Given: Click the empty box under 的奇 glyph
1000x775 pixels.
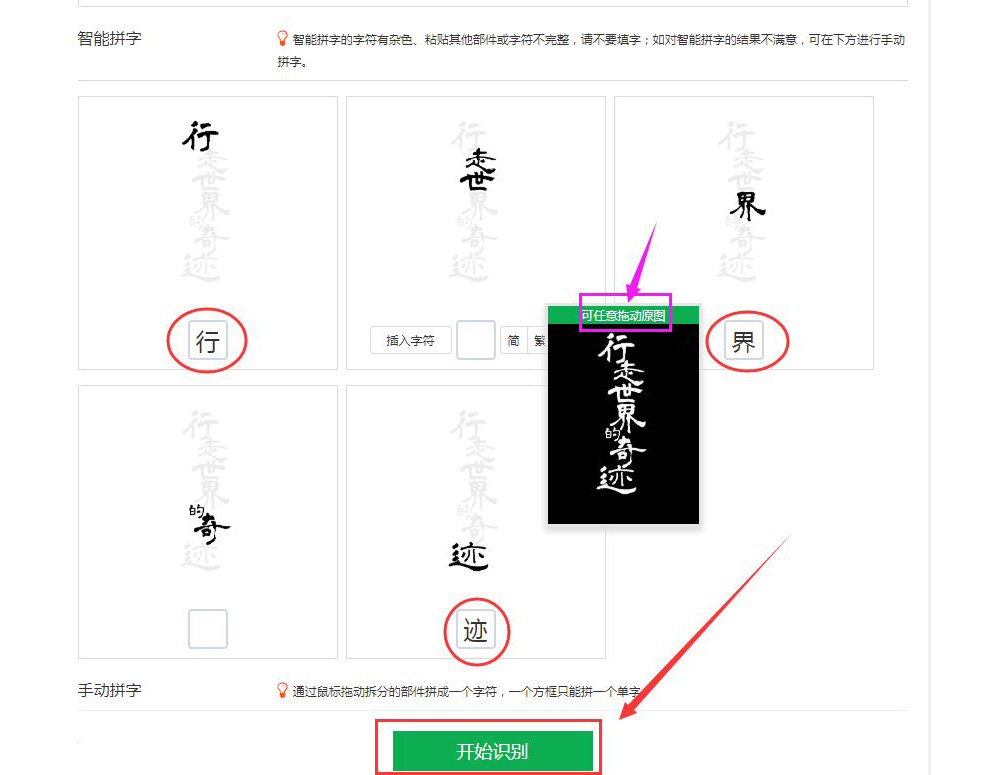Looking at the screenshot, I should point(208,629).
